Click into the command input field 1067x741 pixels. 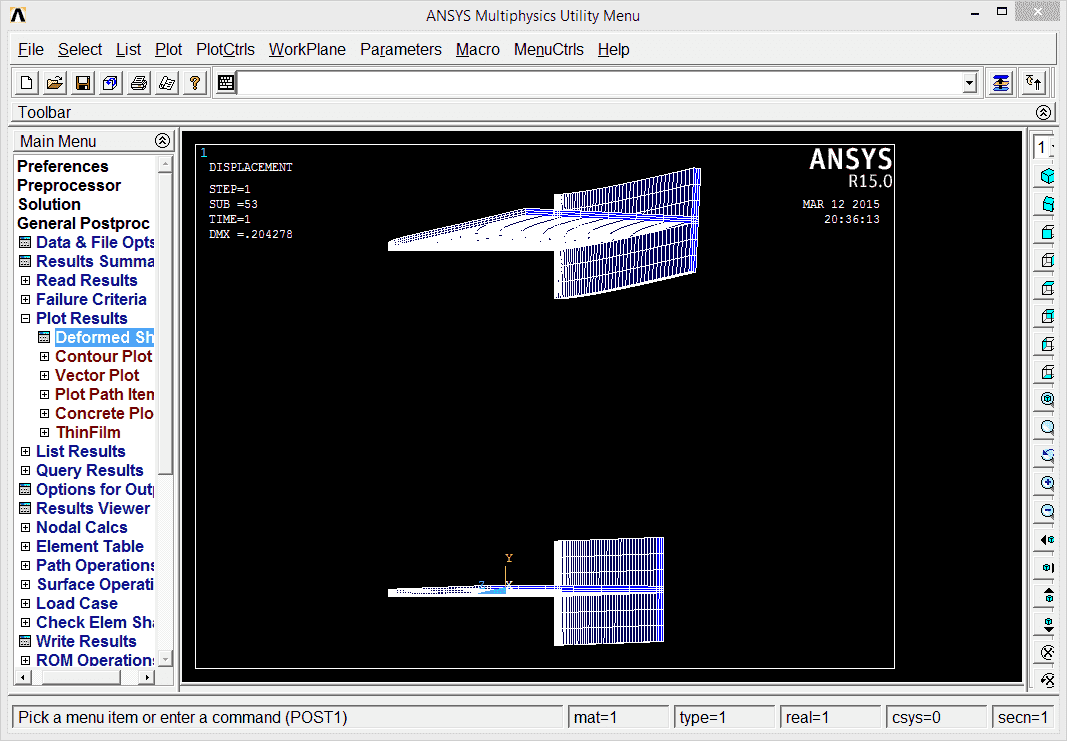(x=599, y=84)
